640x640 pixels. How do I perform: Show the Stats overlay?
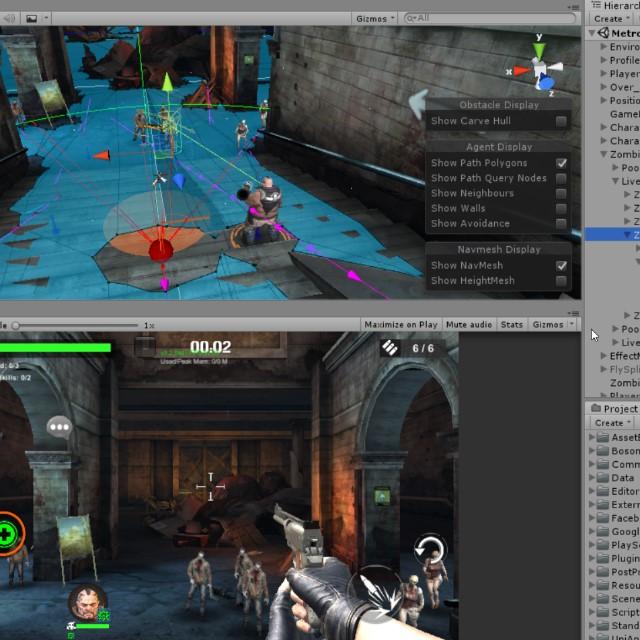(x=512, y=324)
